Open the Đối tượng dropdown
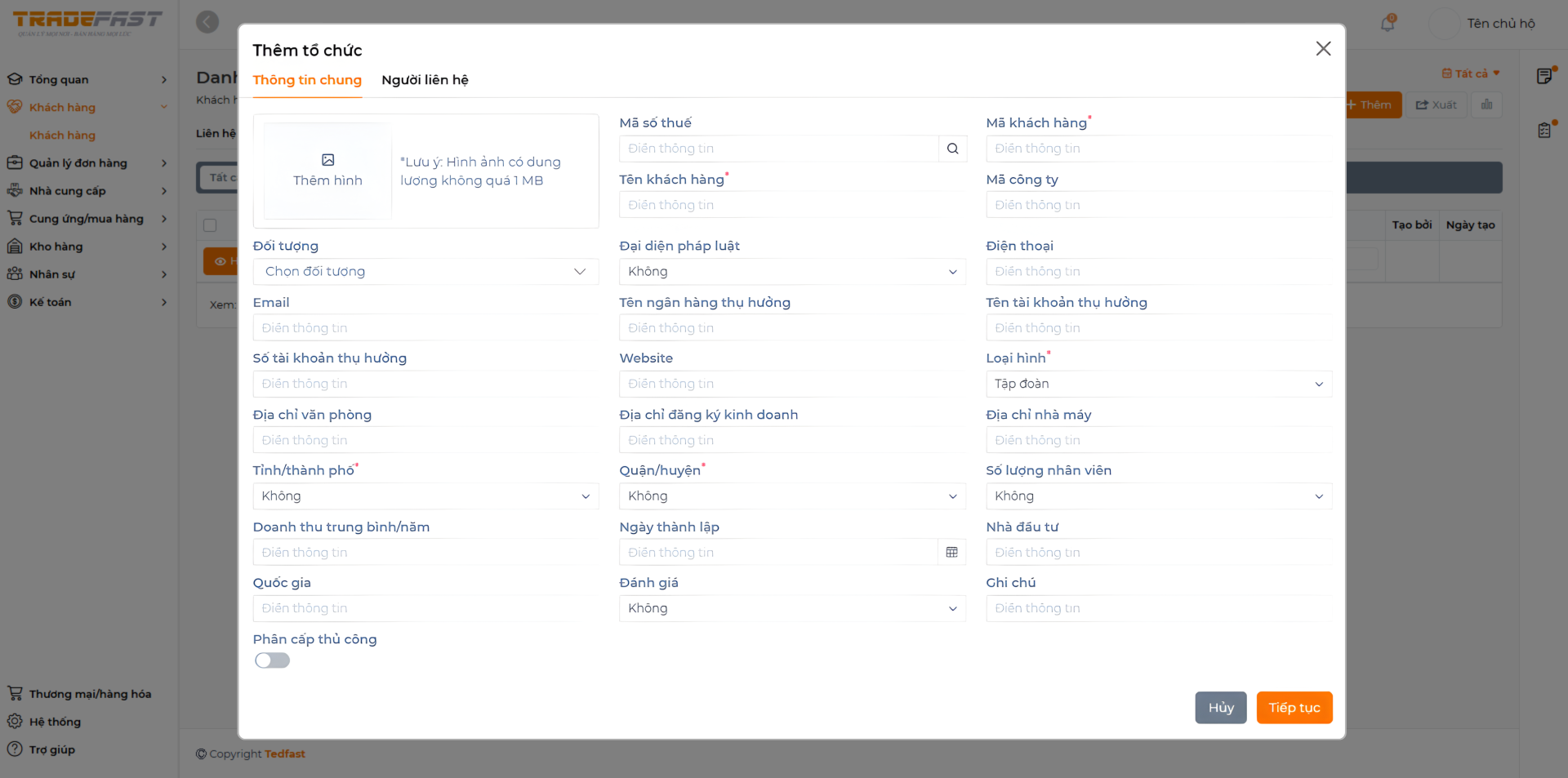This screenshot has width=1568, height=778. [425, 272]
